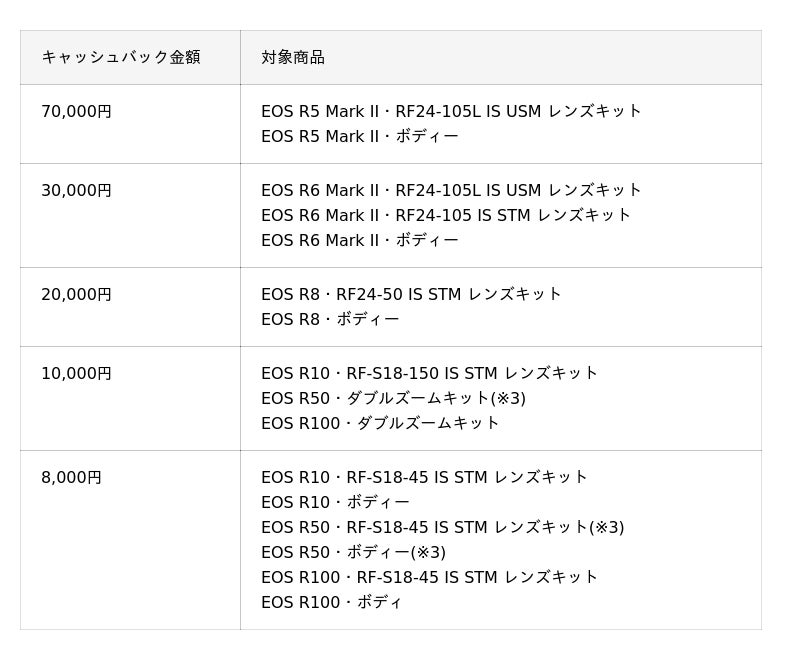Screen dimensions: 800x660
Task: Click EOS R100 ダブルズームキット entry
Action: pos(380,423)
